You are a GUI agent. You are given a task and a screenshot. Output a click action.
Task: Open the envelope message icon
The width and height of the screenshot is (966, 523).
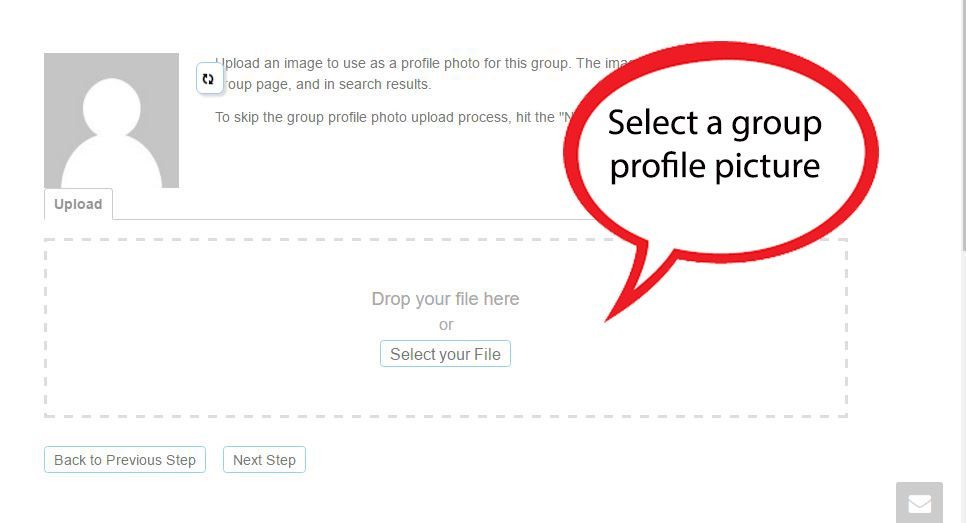click(x=919, y=503)
